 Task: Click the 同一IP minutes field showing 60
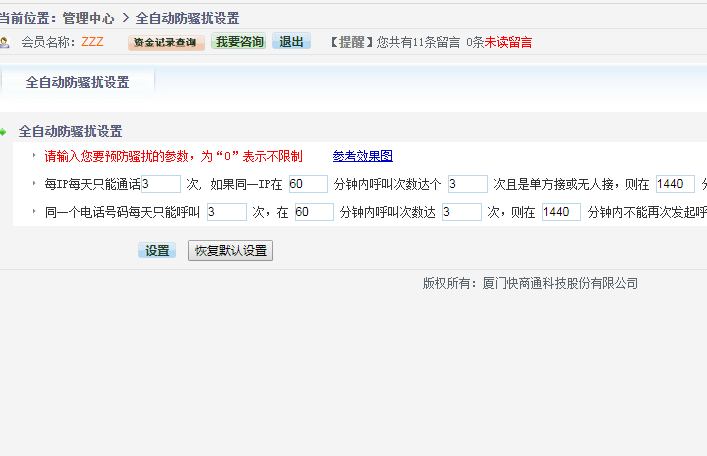[x=307, y=184]
